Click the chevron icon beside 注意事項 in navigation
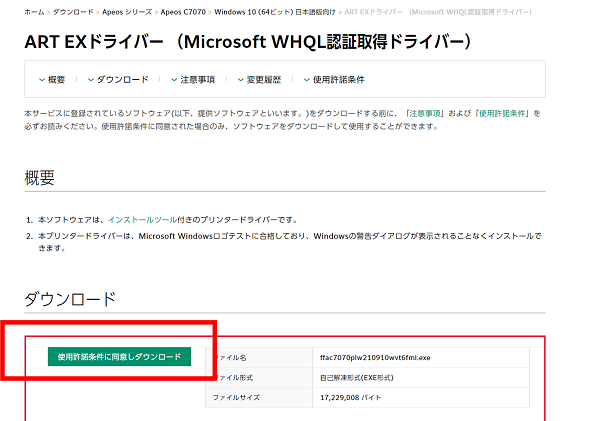This screenshot has width=600, height=421. click(172, 79)
